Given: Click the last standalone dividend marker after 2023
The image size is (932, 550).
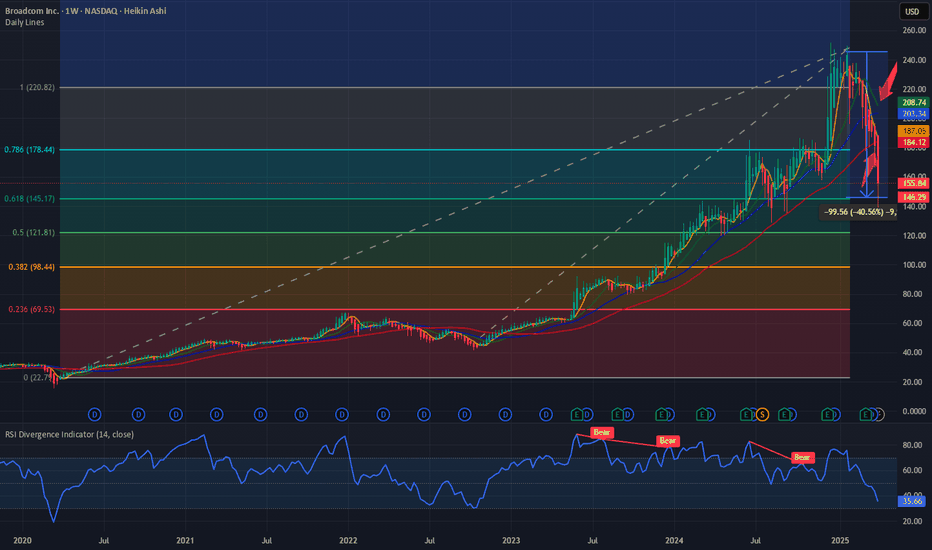Looking at the screenshot, I should click(546, 414).
